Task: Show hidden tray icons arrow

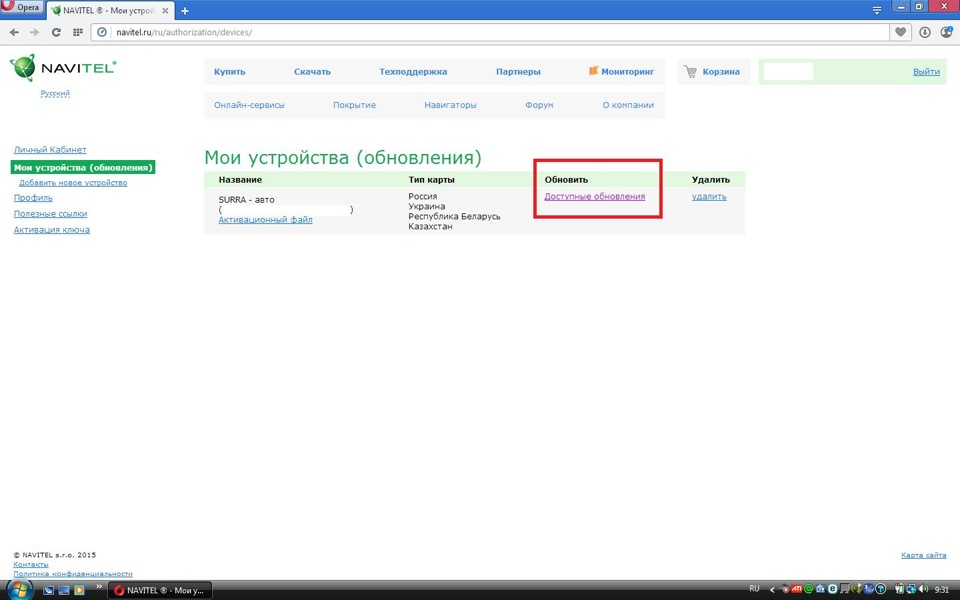Action: 772,590
